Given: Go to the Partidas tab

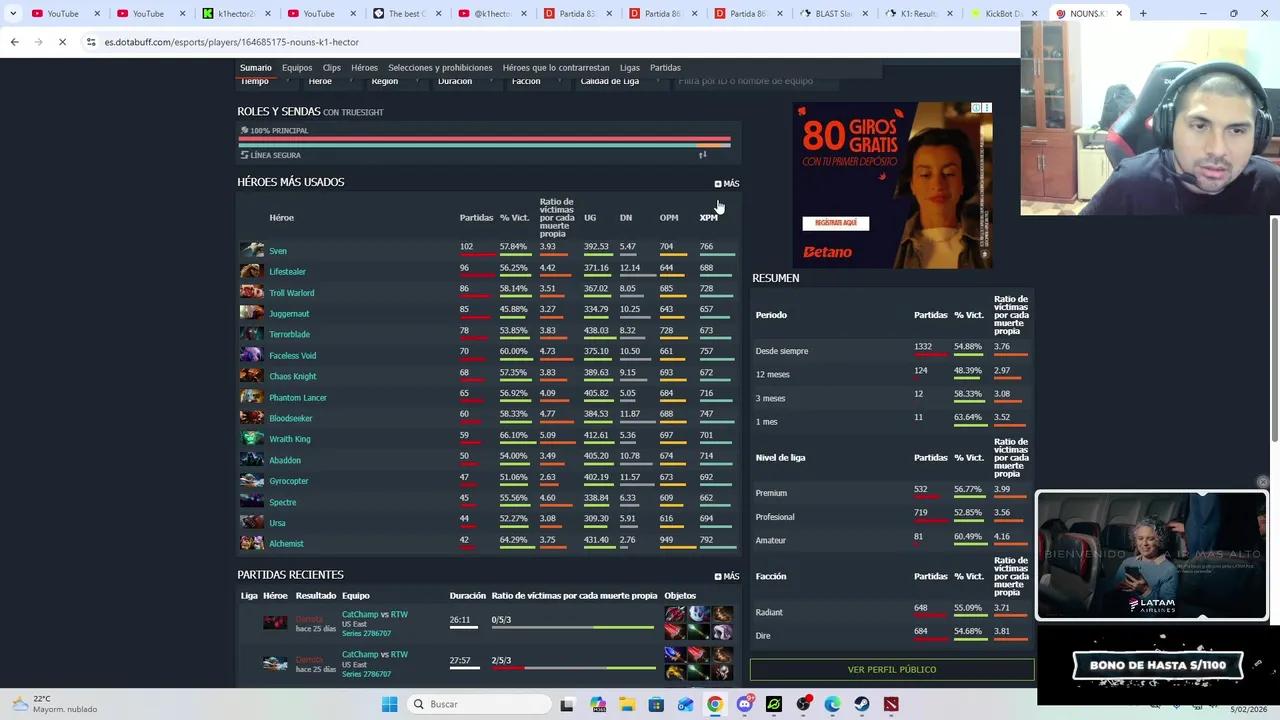Looking at the screenshot, I should tap(665, 68).
